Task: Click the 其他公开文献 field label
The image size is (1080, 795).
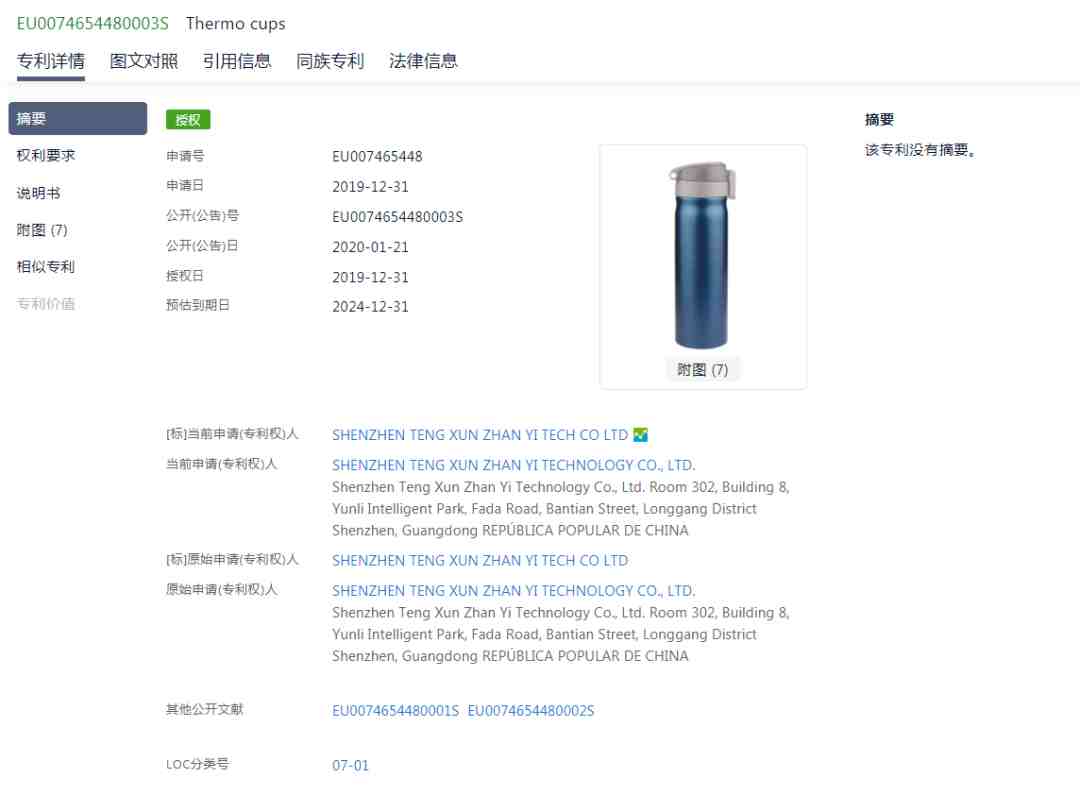Action: tap(205, 709)
